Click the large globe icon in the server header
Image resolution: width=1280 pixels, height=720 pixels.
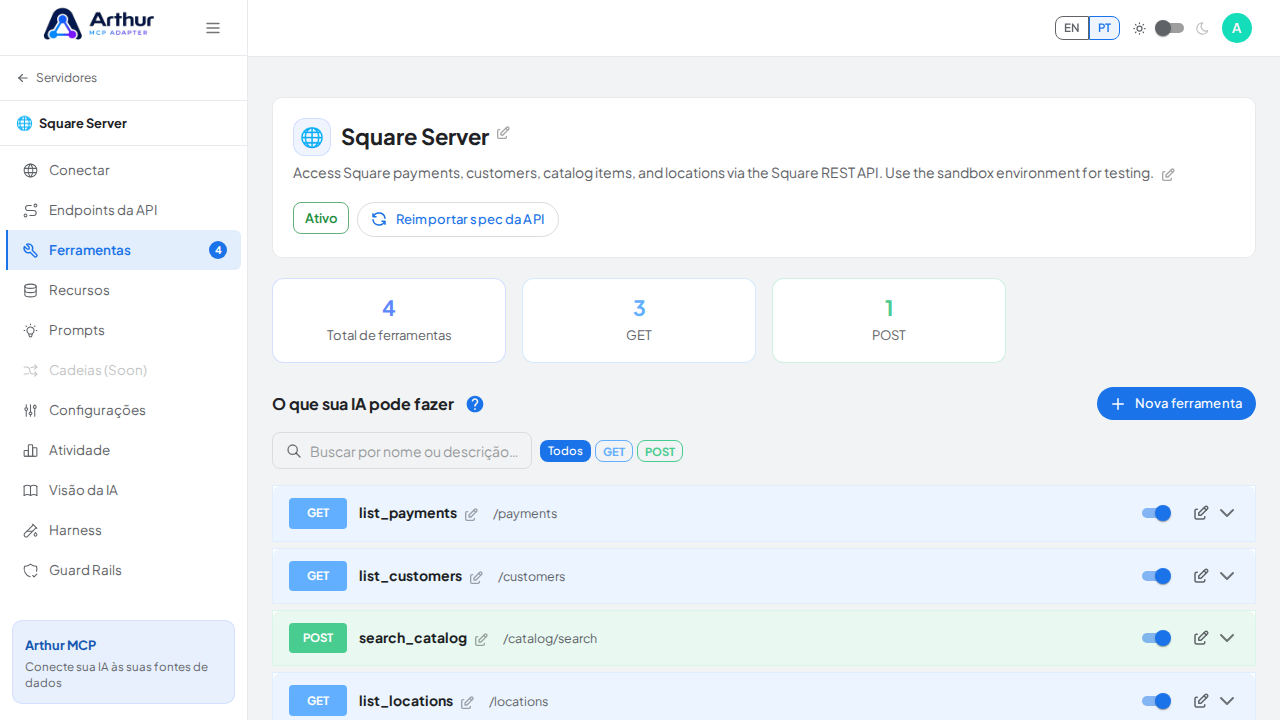tap(312, 137)
